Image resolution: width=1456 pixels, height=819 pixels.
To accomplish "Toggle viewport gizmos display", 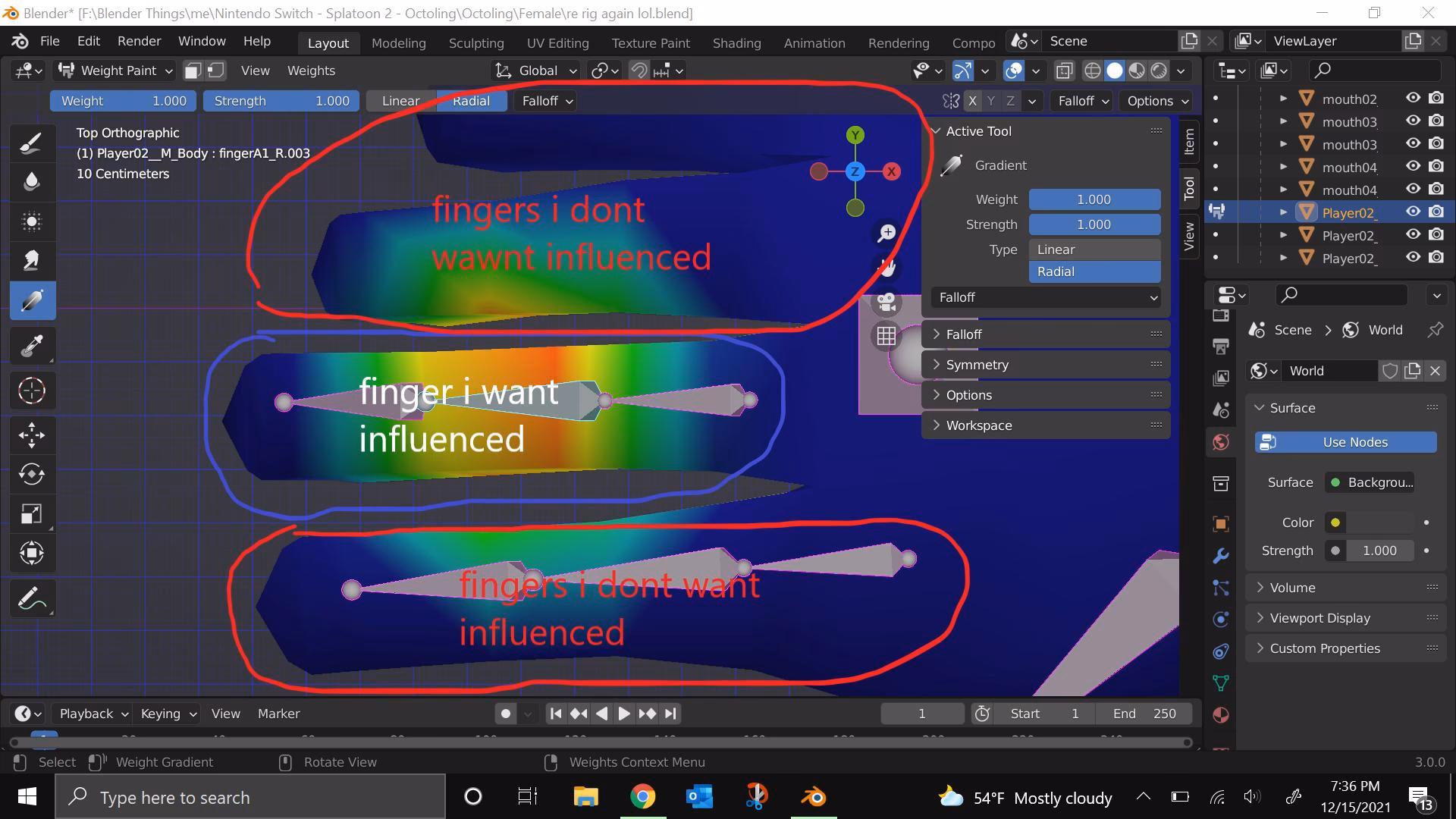I will click(963, 71).
